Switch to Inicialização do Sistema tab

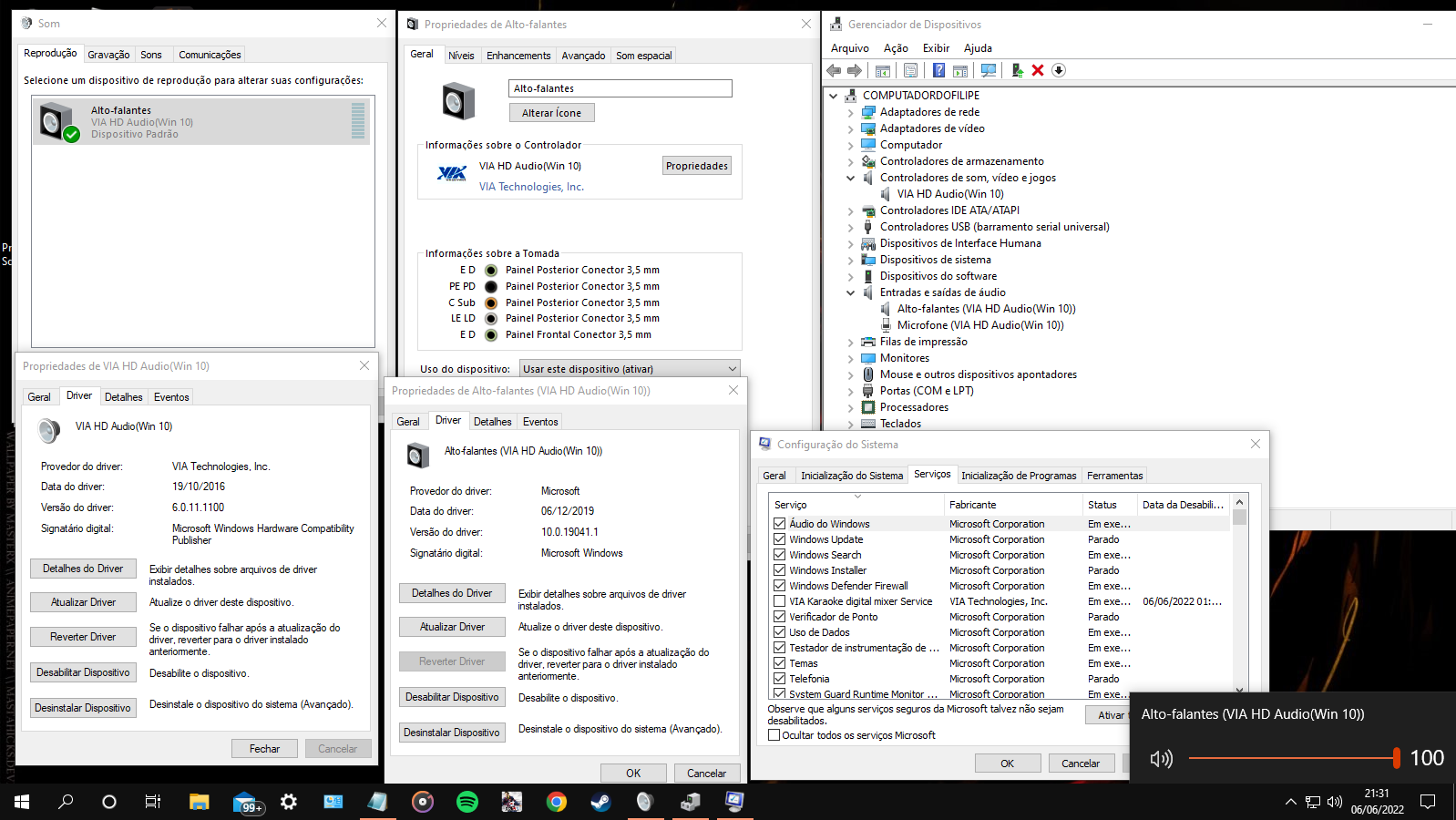pyautogui.click(x=852, y=476)
